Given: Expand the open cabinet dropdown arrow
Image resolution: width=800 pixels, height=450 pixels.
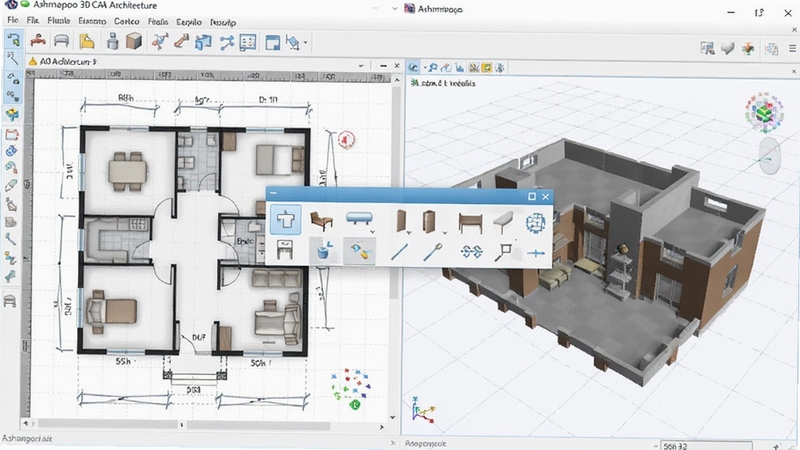Looking at the screenshot, I should pos(444,233).
